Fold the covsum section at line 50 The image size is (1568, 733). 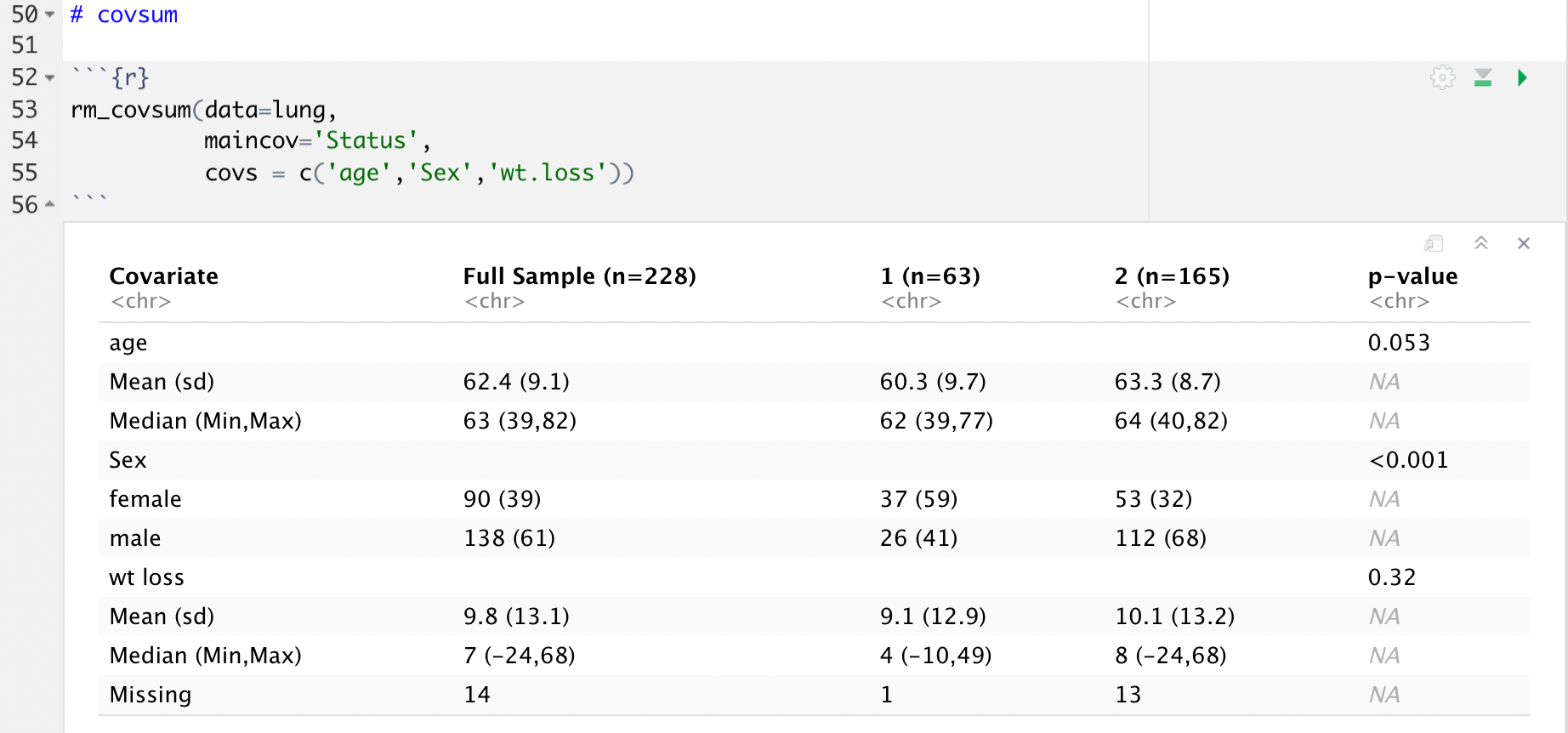(x=50, y=15)
